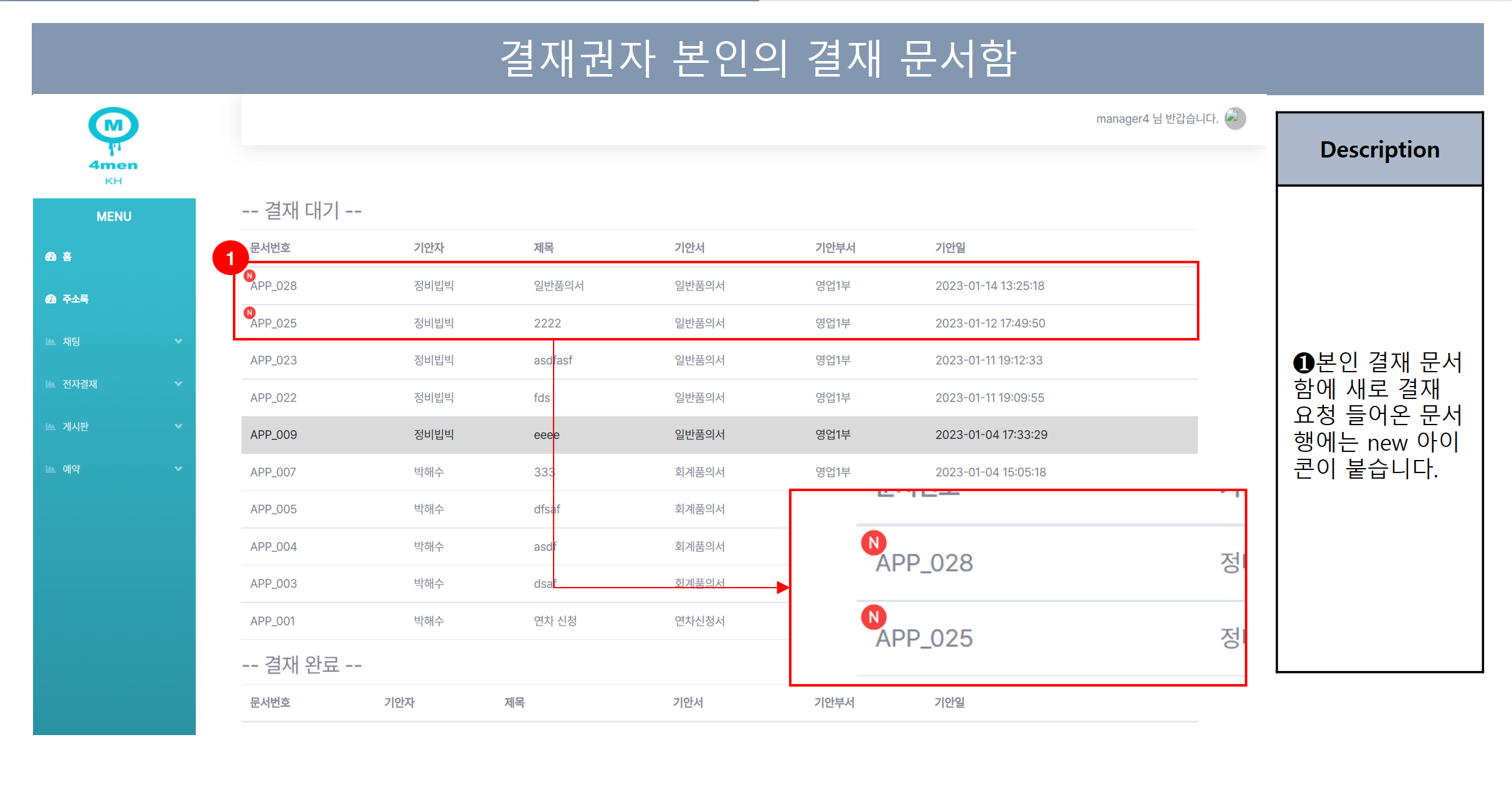Click the red N badge on APP_025
Viewport: 1512px width, 798px height.
pyautogui.click(x=249, y=312)
